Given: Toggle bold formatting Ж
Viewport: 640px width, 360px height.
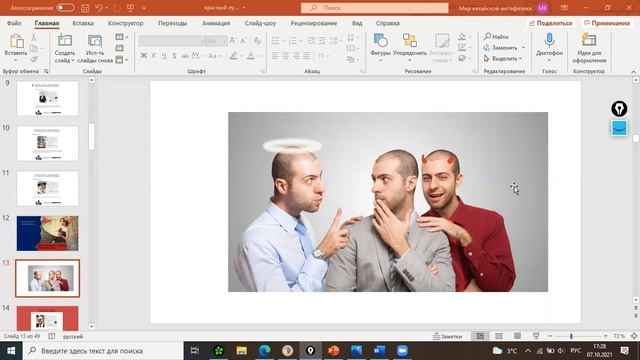Looking at the screenshot, I should (x=144, y=56).
